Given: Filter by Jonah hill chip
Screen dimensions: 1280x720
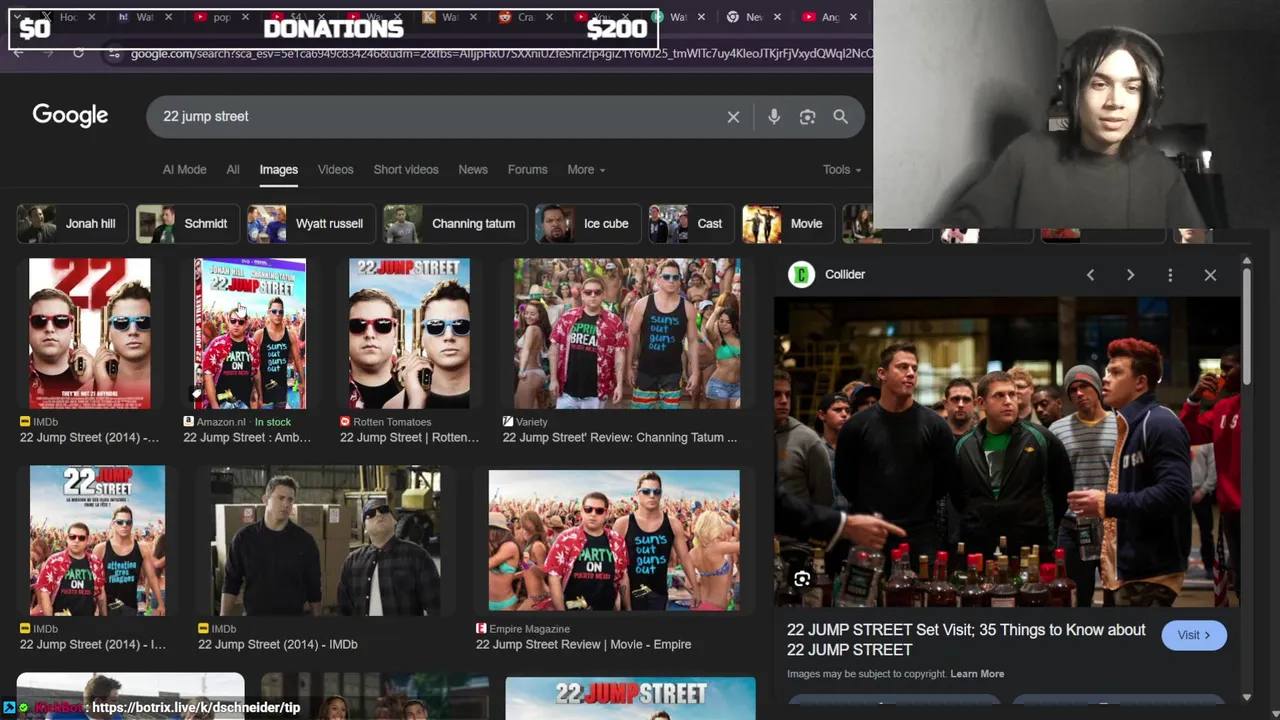Looking at the screenshot, I should pos(70,224).
